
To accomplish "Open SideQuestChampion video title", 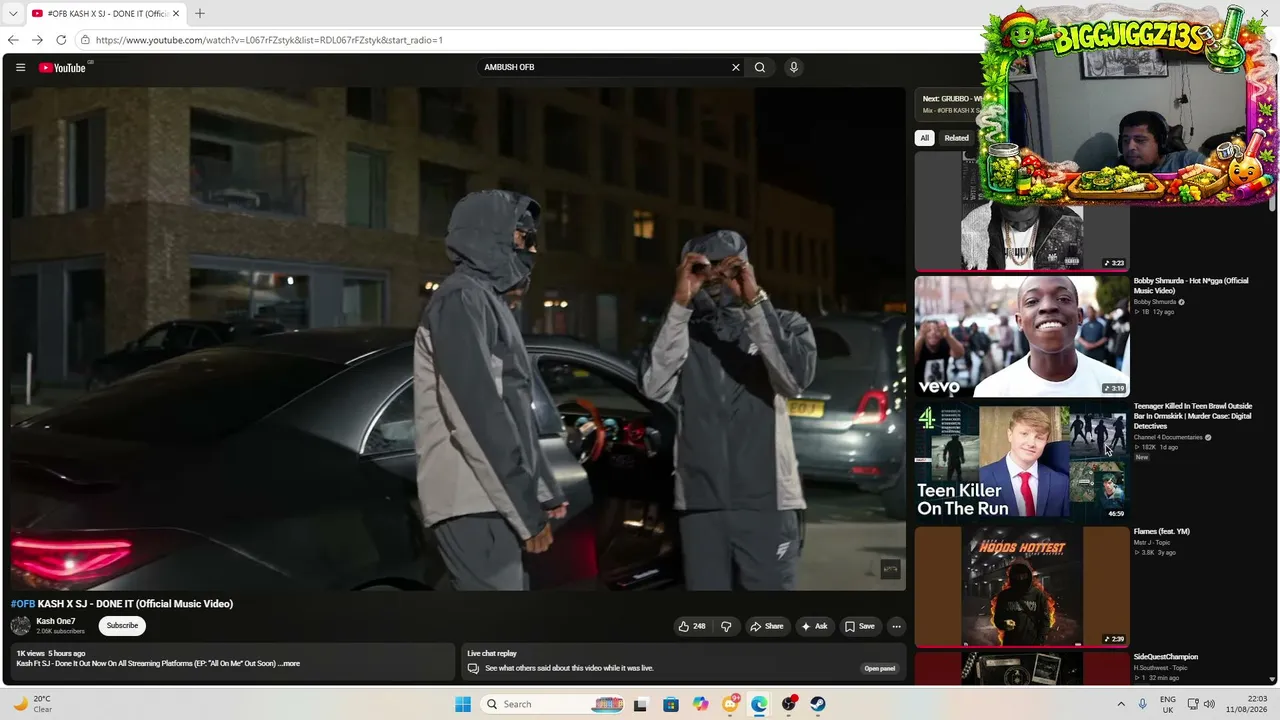I will tap(1166, 657).
